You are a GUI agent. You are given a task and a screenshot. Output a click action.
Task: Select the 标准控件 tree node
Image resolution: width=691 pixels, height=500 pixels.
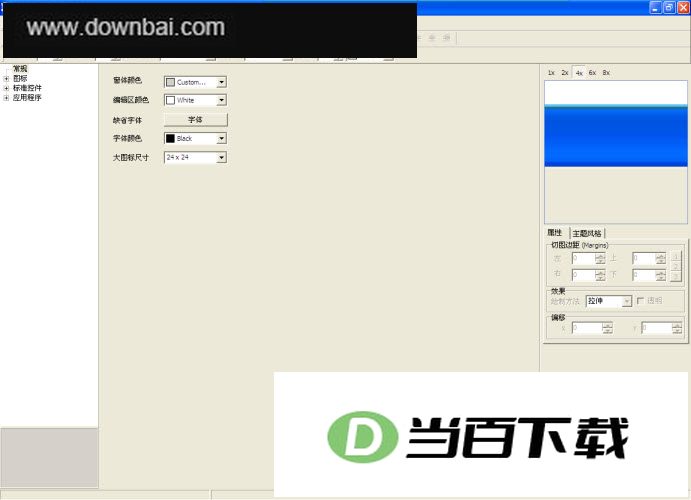click(x=27, y=88)
